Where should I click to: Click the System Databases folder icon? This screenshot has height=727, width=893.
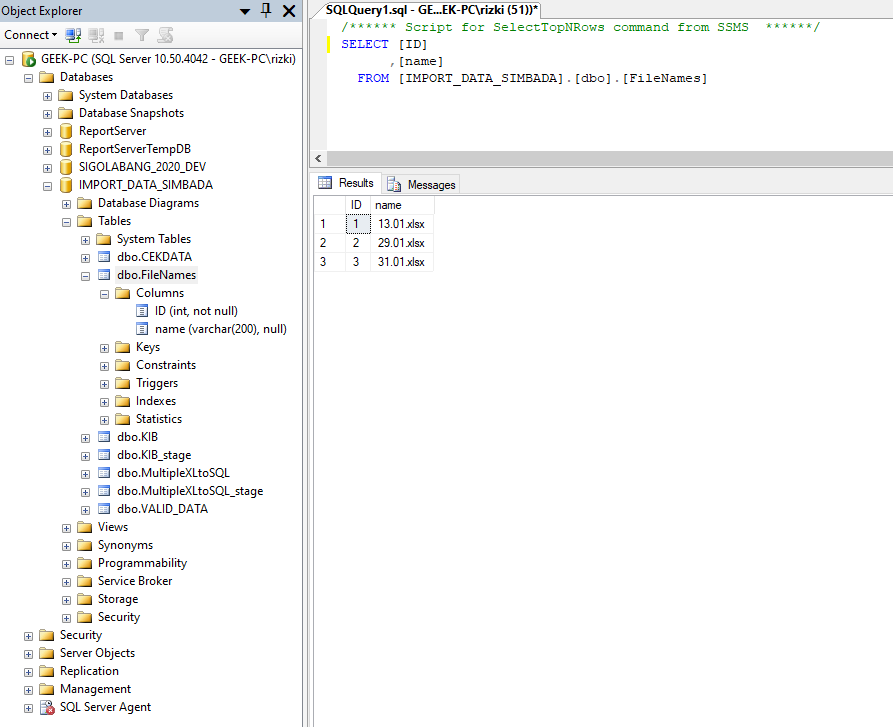pyautogui.click(x=66, y=95)
